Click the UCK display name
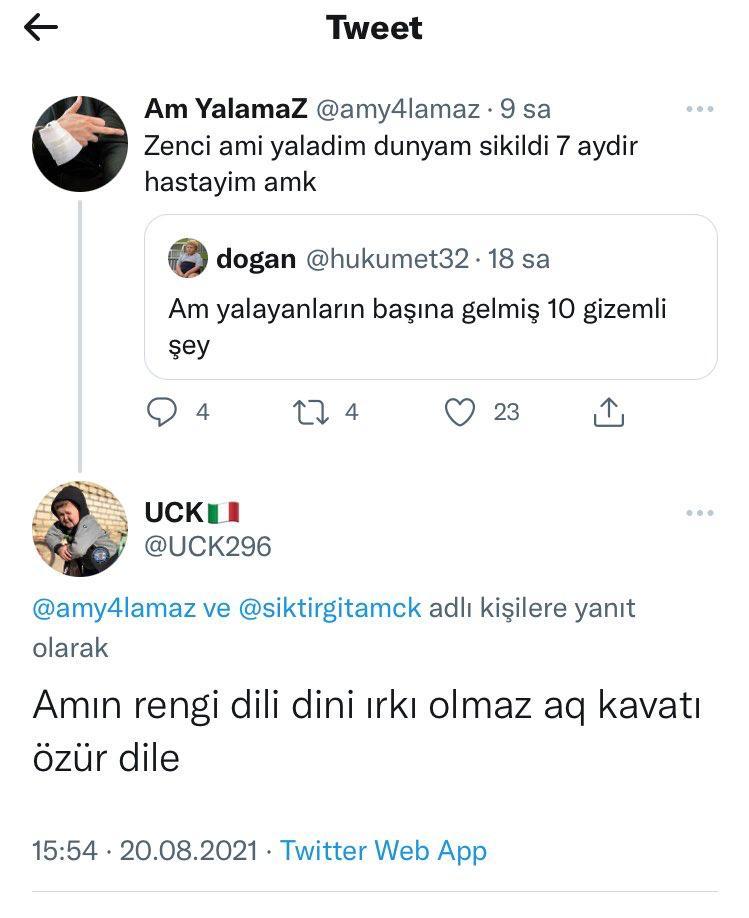749x918 pixels. pos(175,512)
